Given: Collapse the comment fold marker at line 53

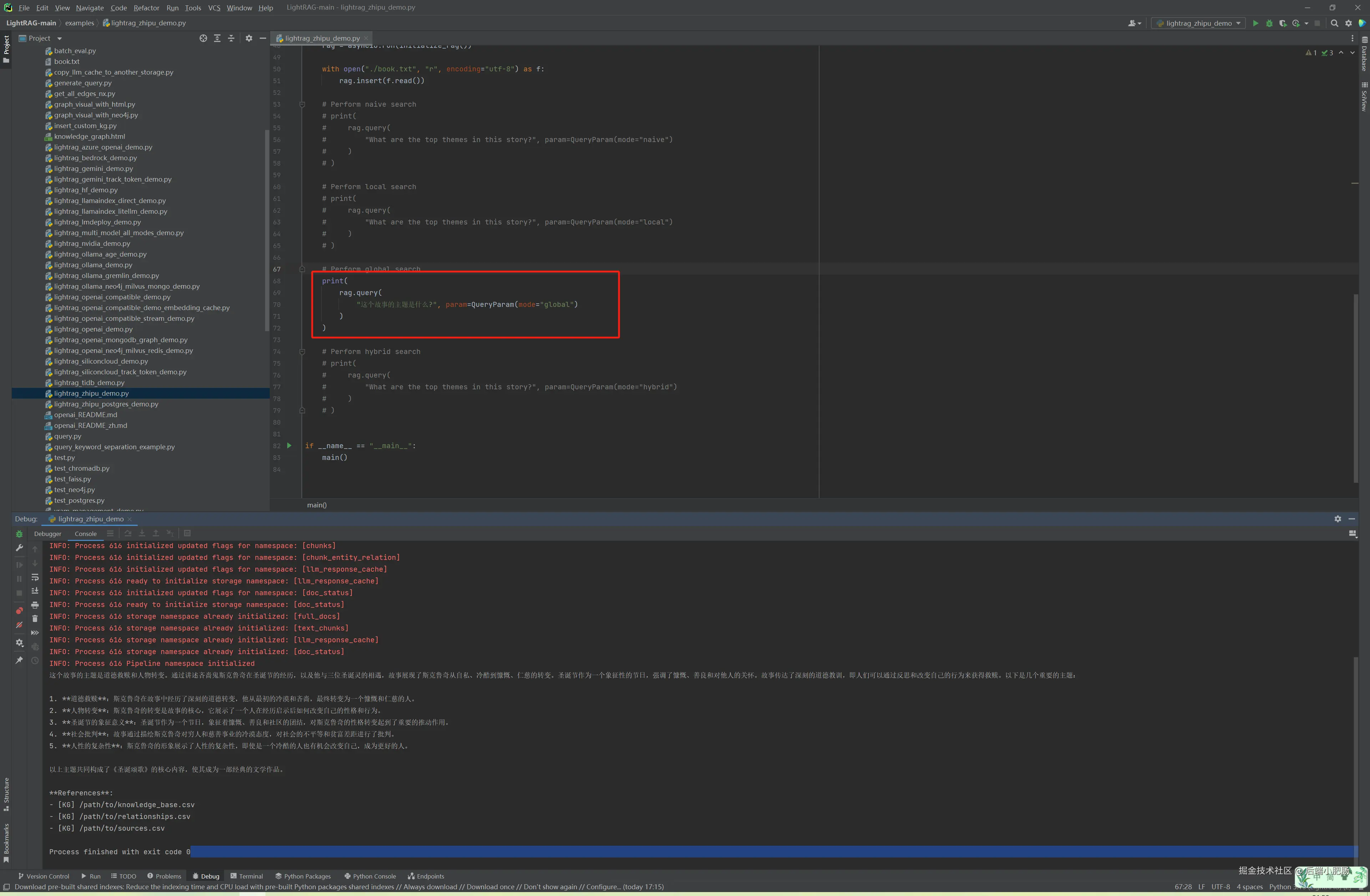Looking at the screenshot, I should (x=301, y=104).
